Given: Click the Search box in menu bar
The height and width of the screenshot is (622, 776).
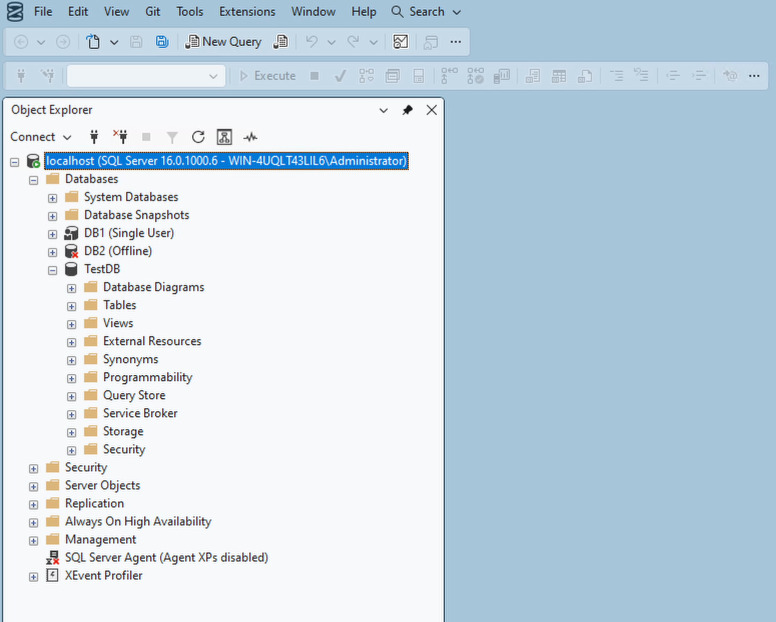Looking at the screenshot, I should [426, 11].
